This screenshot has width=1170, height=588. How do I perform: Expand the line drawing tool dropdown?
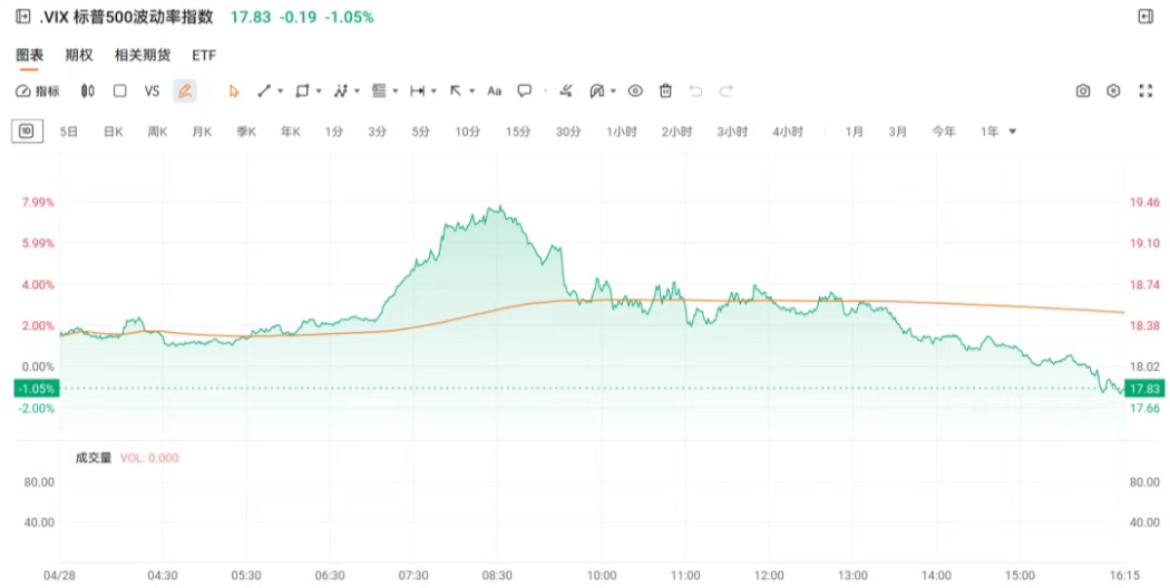coord(281,91)
